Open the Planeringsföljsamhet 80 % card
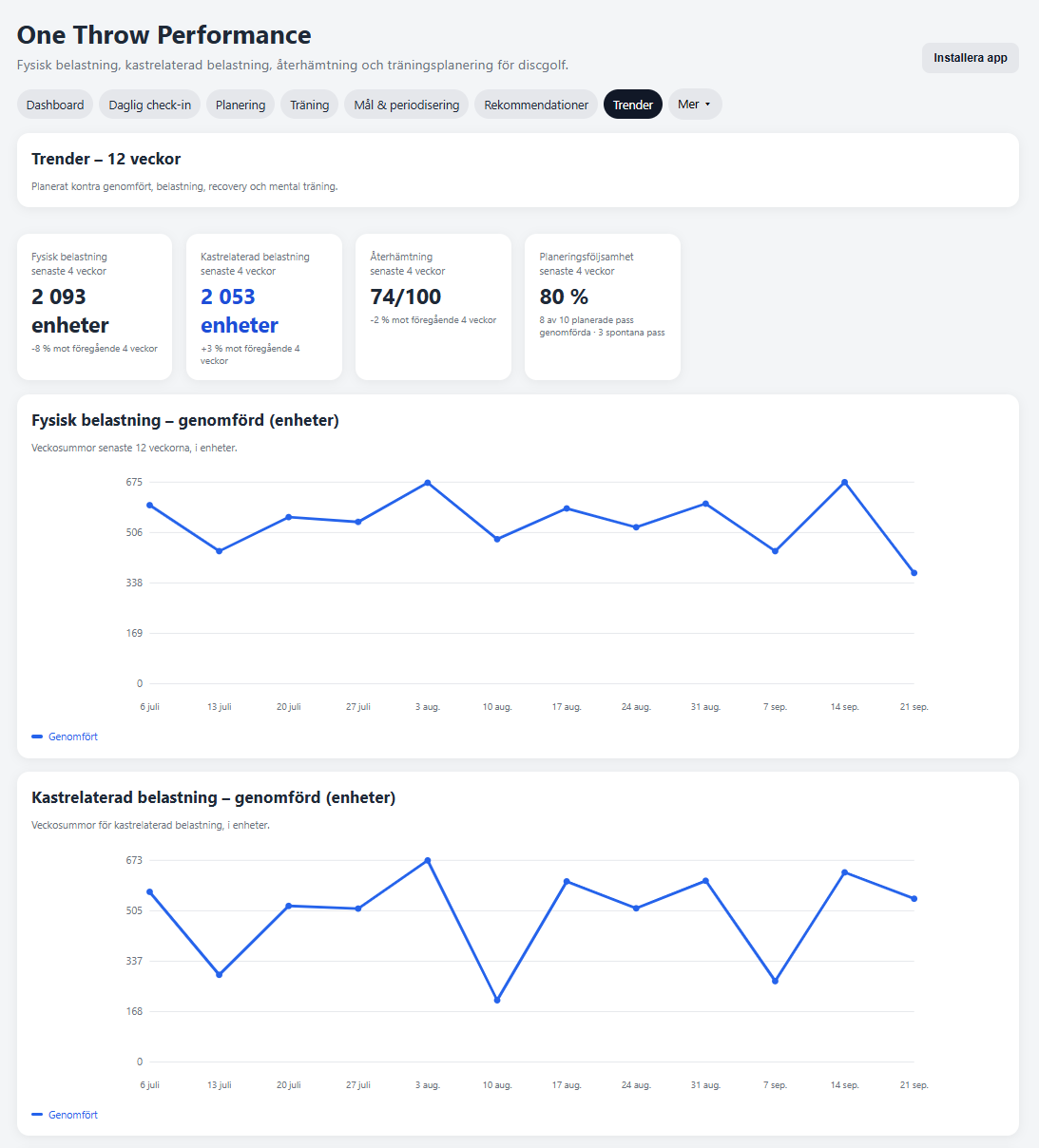 [x=603, y=307]
